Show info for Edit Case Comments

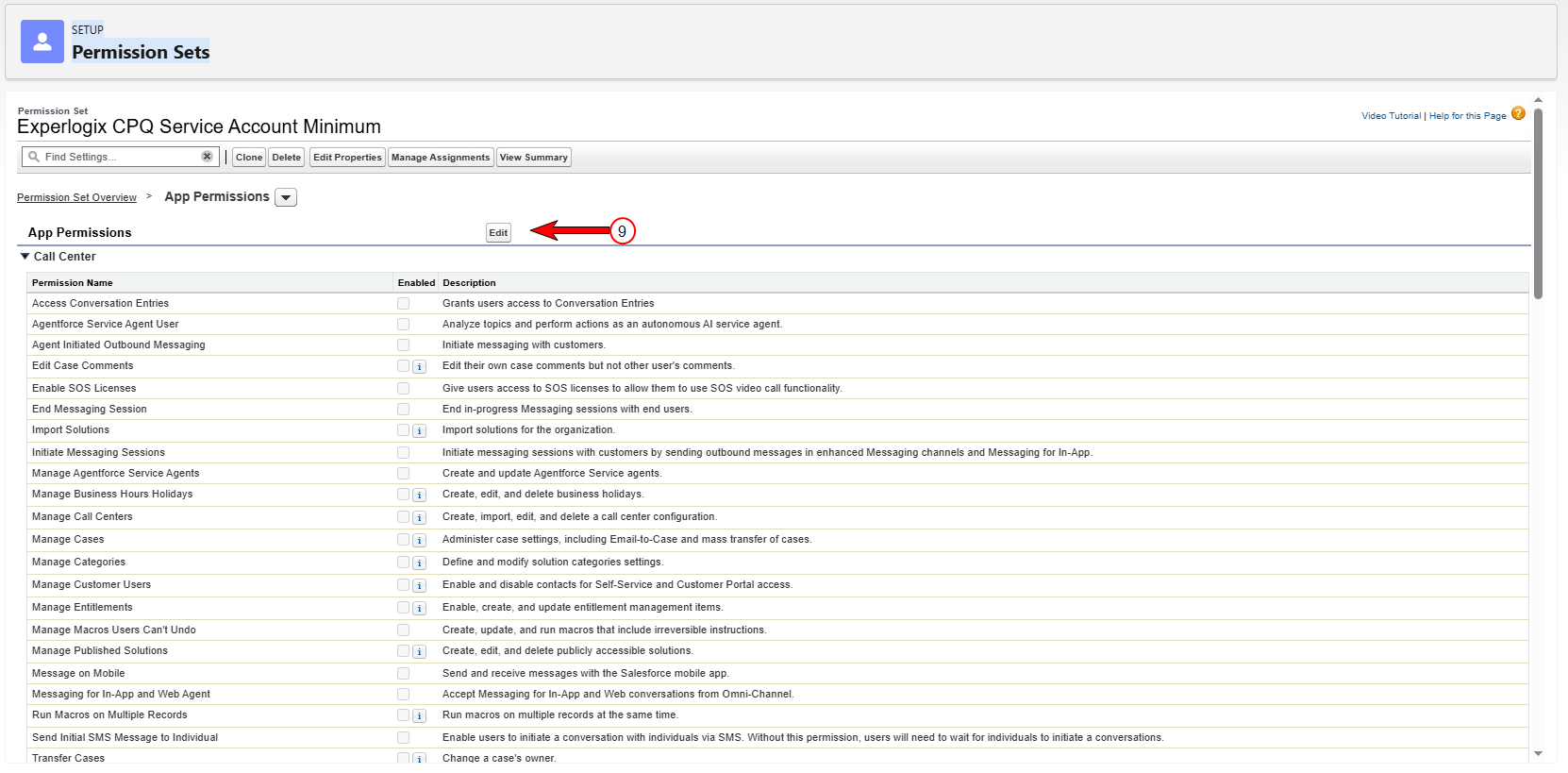[x=420, y=366]
